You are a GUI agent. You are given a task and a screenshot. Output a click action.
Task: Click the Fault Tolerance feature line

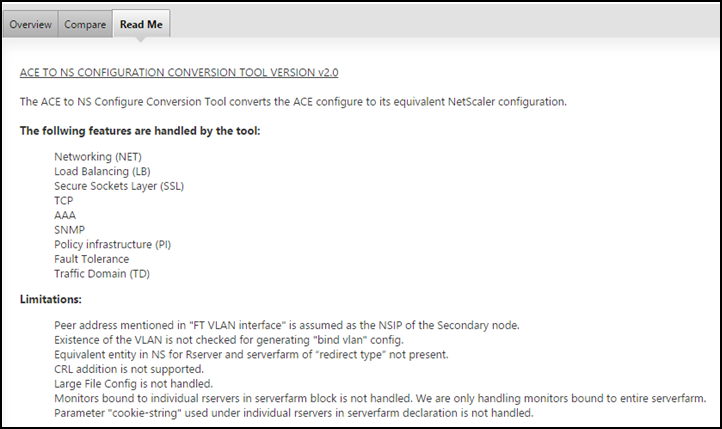92,258
